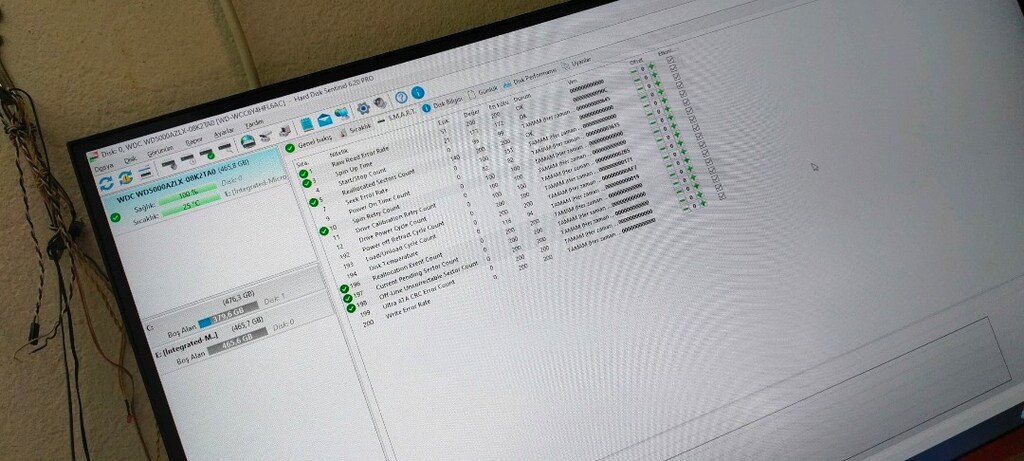Open the Dosya menu
Screen dimensions: 1024x461
click(104, 167)
